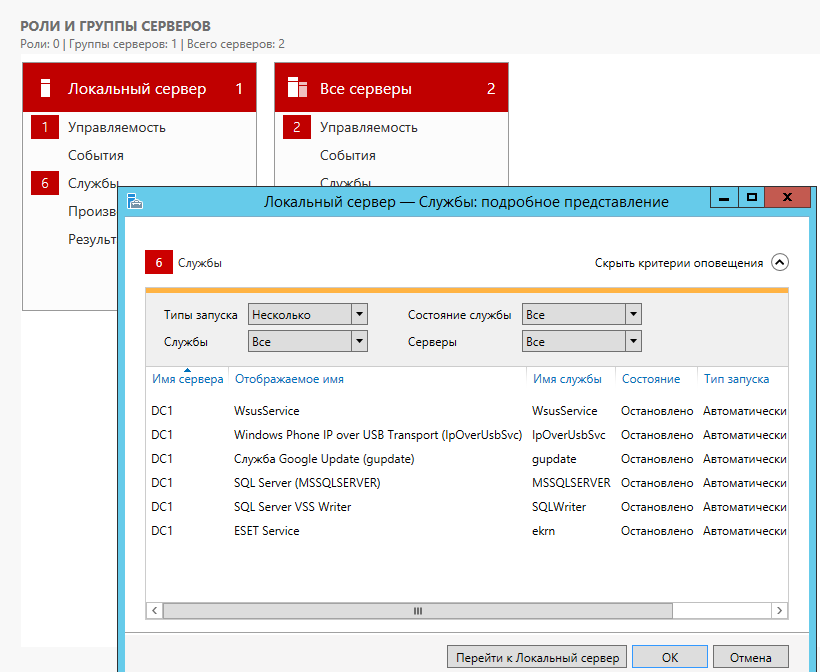Select the SQL Server (MSSQLSERVER) row
Screen dimensions: 820x672
[x=467, y=483]
